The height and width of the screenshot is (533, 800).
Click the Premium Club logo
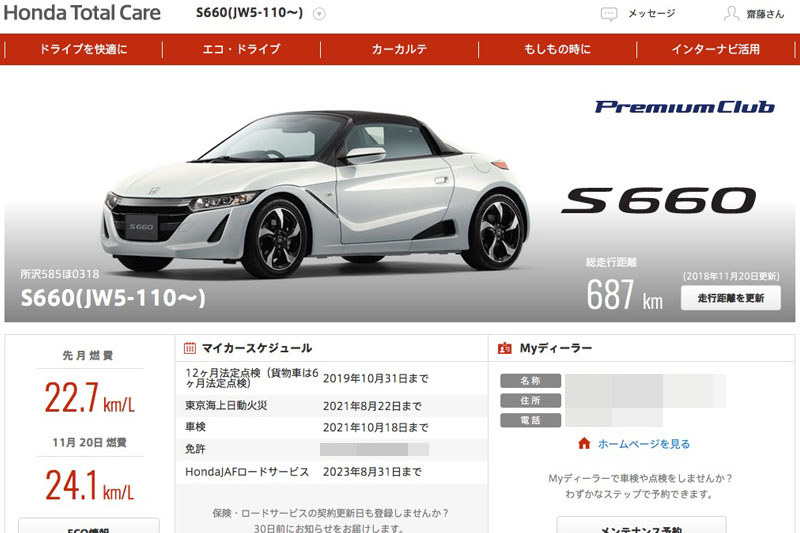685,107
